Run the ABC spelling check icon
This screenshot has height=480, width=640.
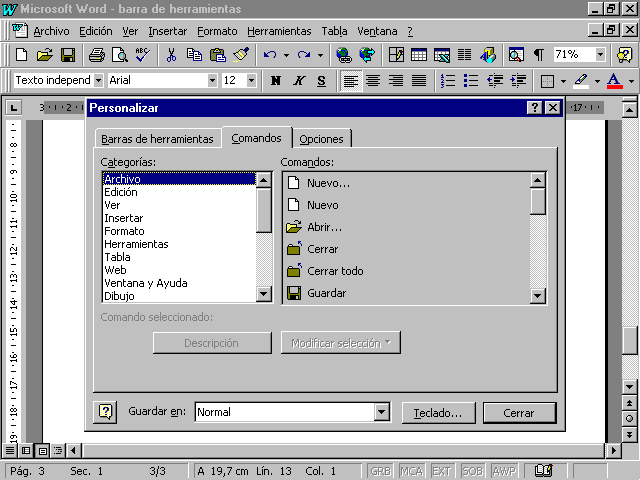coord(142,55)
